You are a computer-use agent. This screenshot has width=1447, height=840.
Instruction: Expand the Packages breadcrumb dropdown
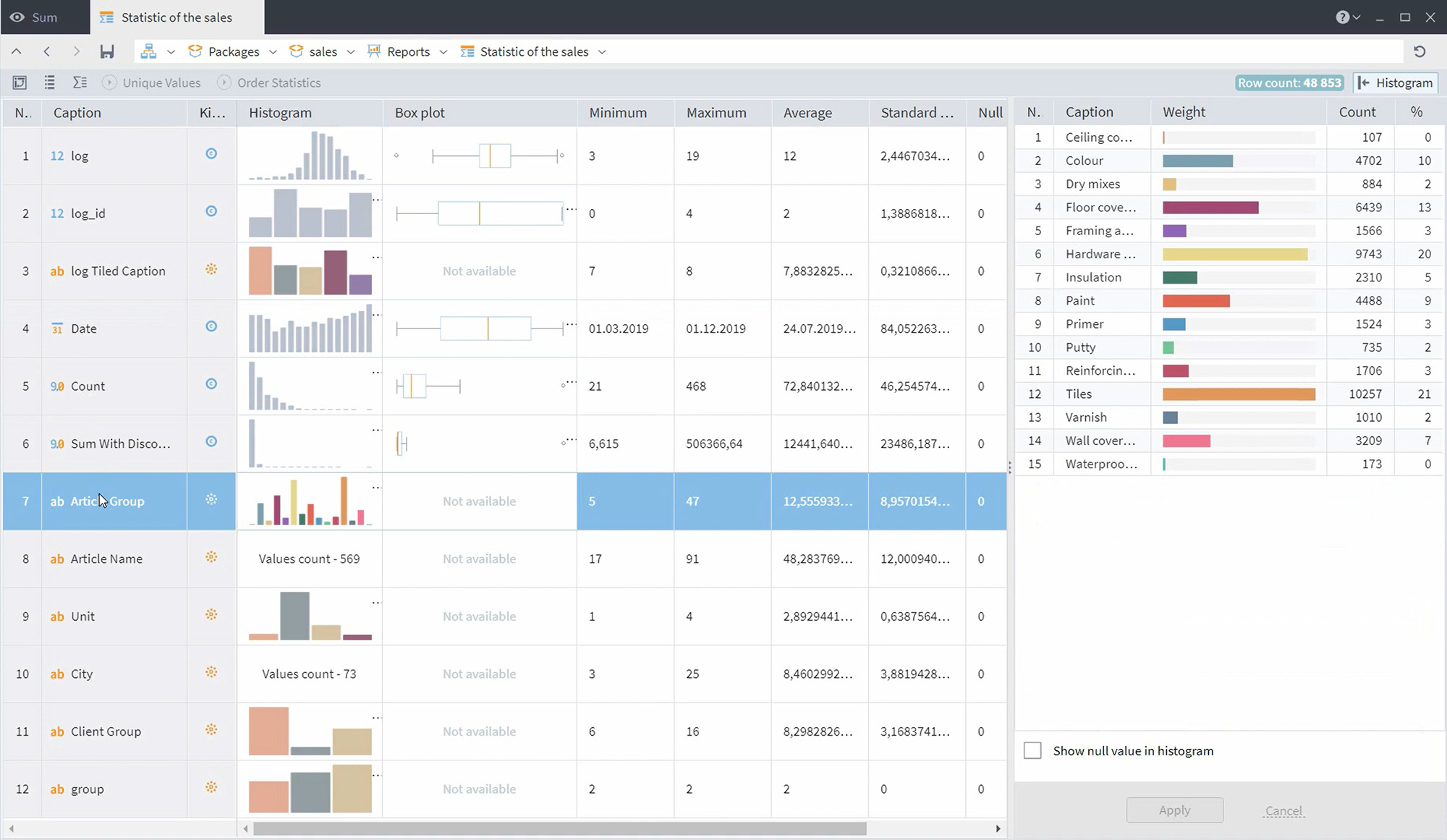click(273, 52)
